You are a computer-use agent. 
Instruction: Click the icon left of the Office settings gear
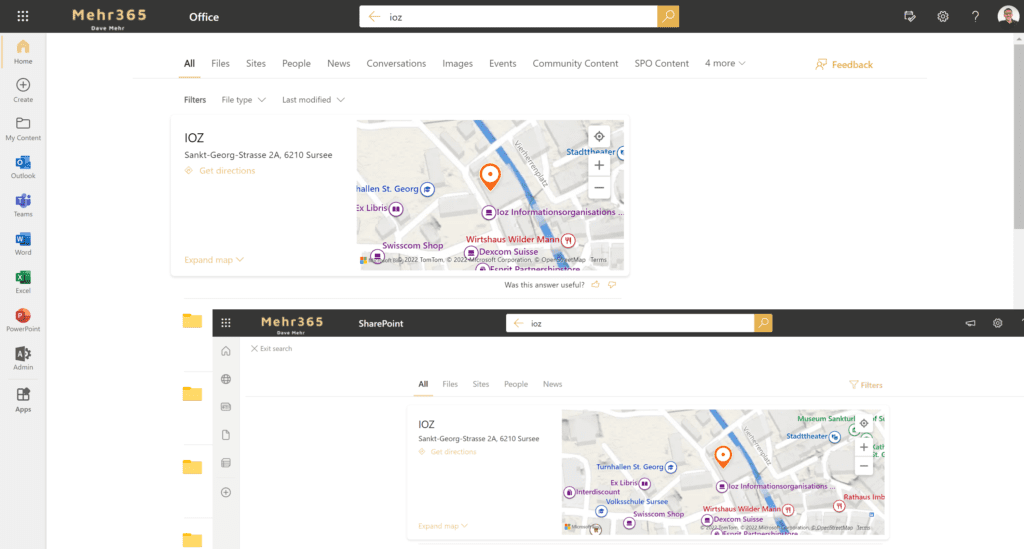click(x=910, y=16)
